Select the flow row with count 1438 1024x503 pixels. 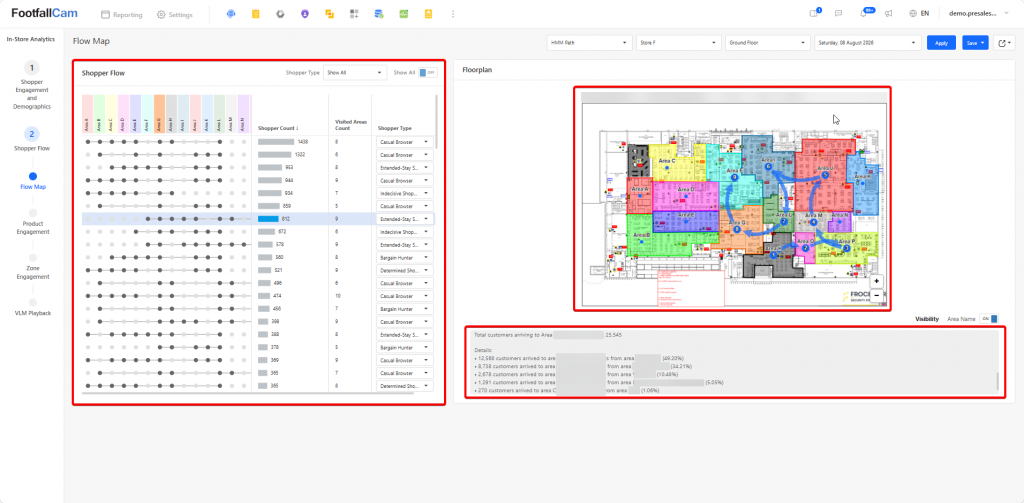coord(258,142)
